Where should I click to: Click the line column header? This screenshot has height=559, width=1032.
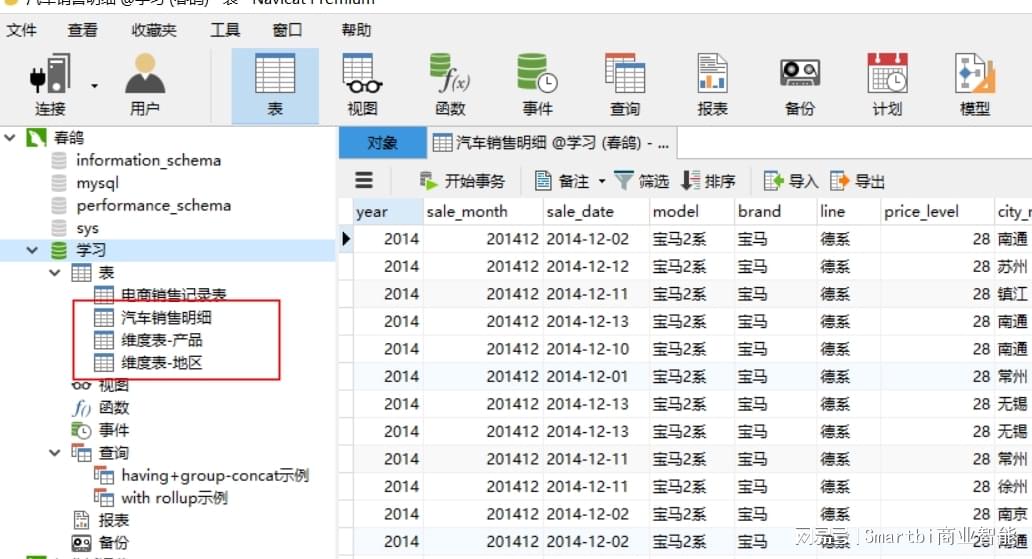click(848, 211)
